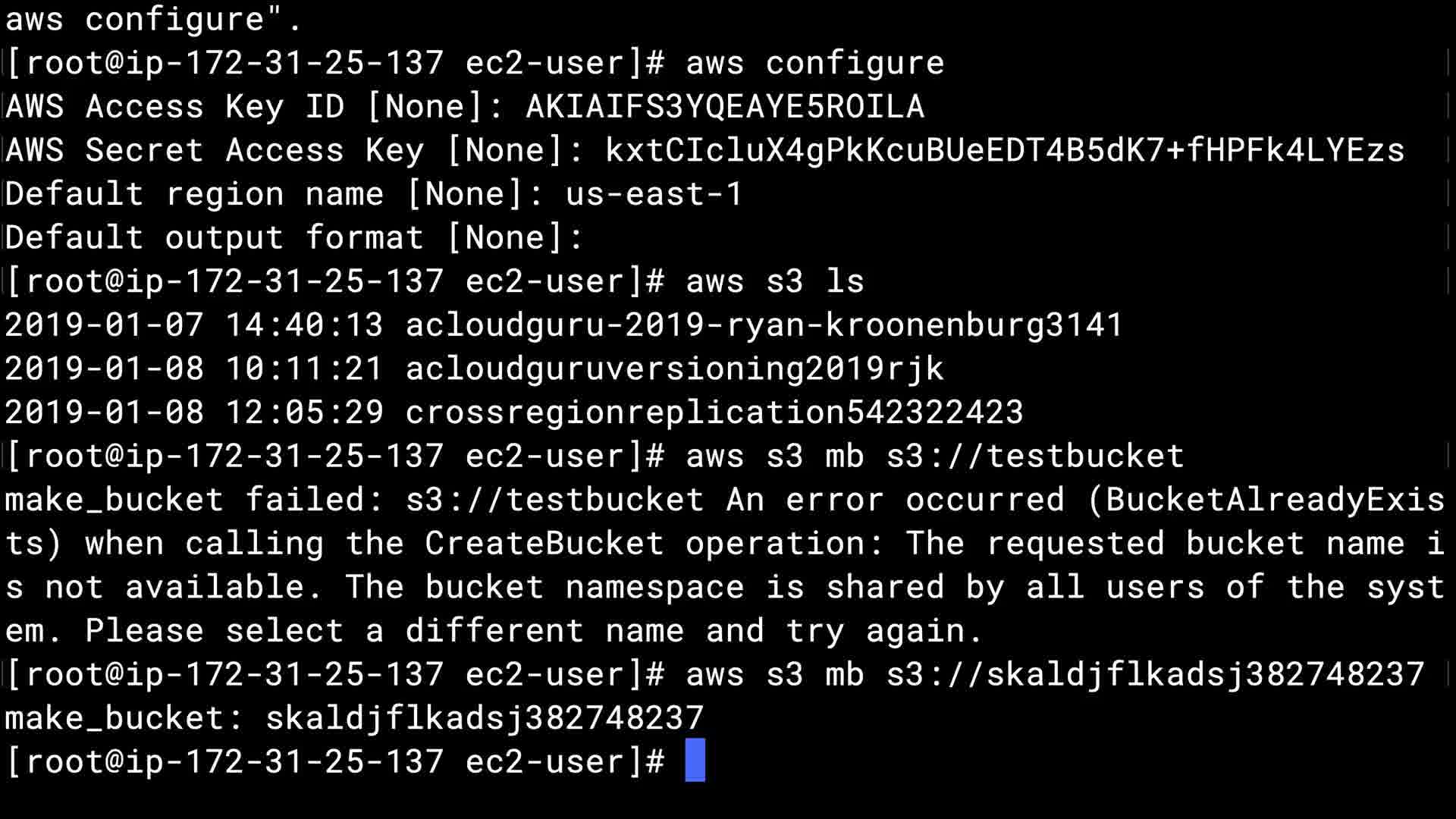The image size is (1456, 819).
Task: Click bucket name crossregionreplication542322423
Action: tap(714, 413)
